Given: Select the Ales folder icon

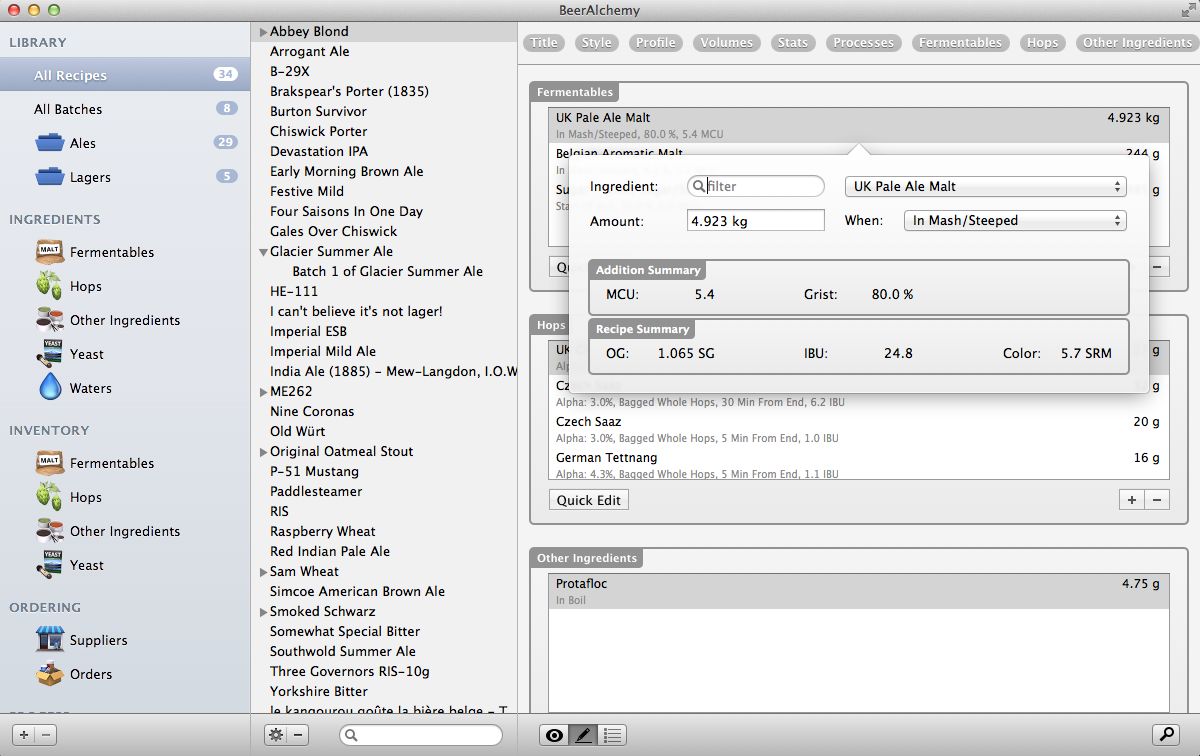Looking at the screenshot, I should tap(50, 143).
